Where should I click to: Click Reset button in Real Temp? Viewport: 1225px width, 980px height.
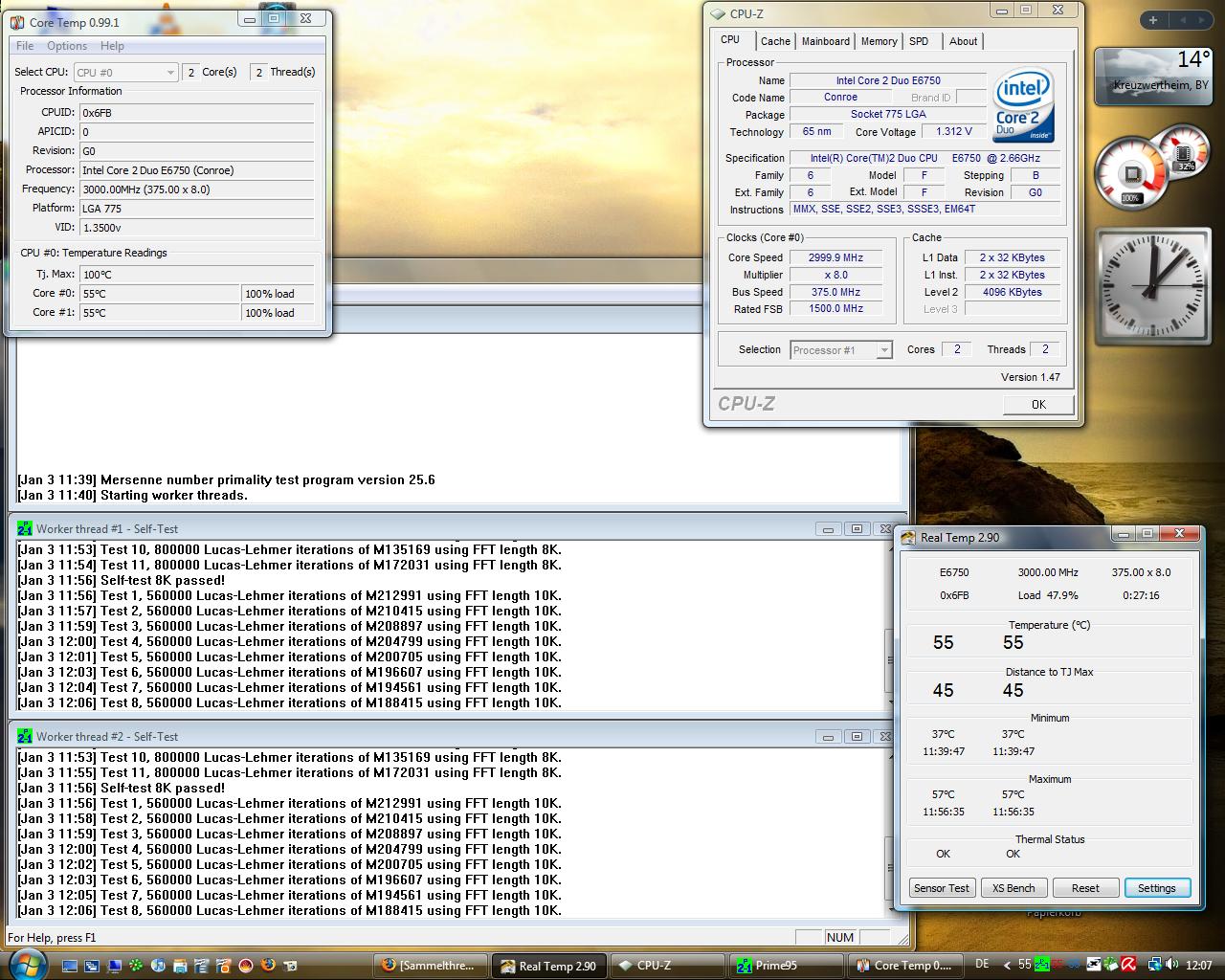pos(1085,888)
